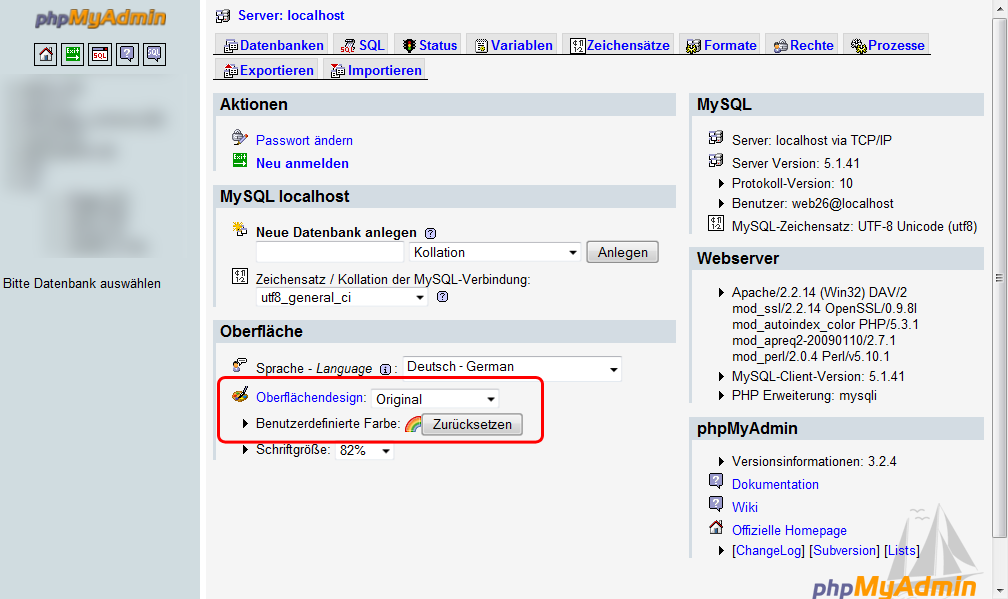
Task: Click the scrollbar down arrow at bottom right
Action: coord(1000,590)
